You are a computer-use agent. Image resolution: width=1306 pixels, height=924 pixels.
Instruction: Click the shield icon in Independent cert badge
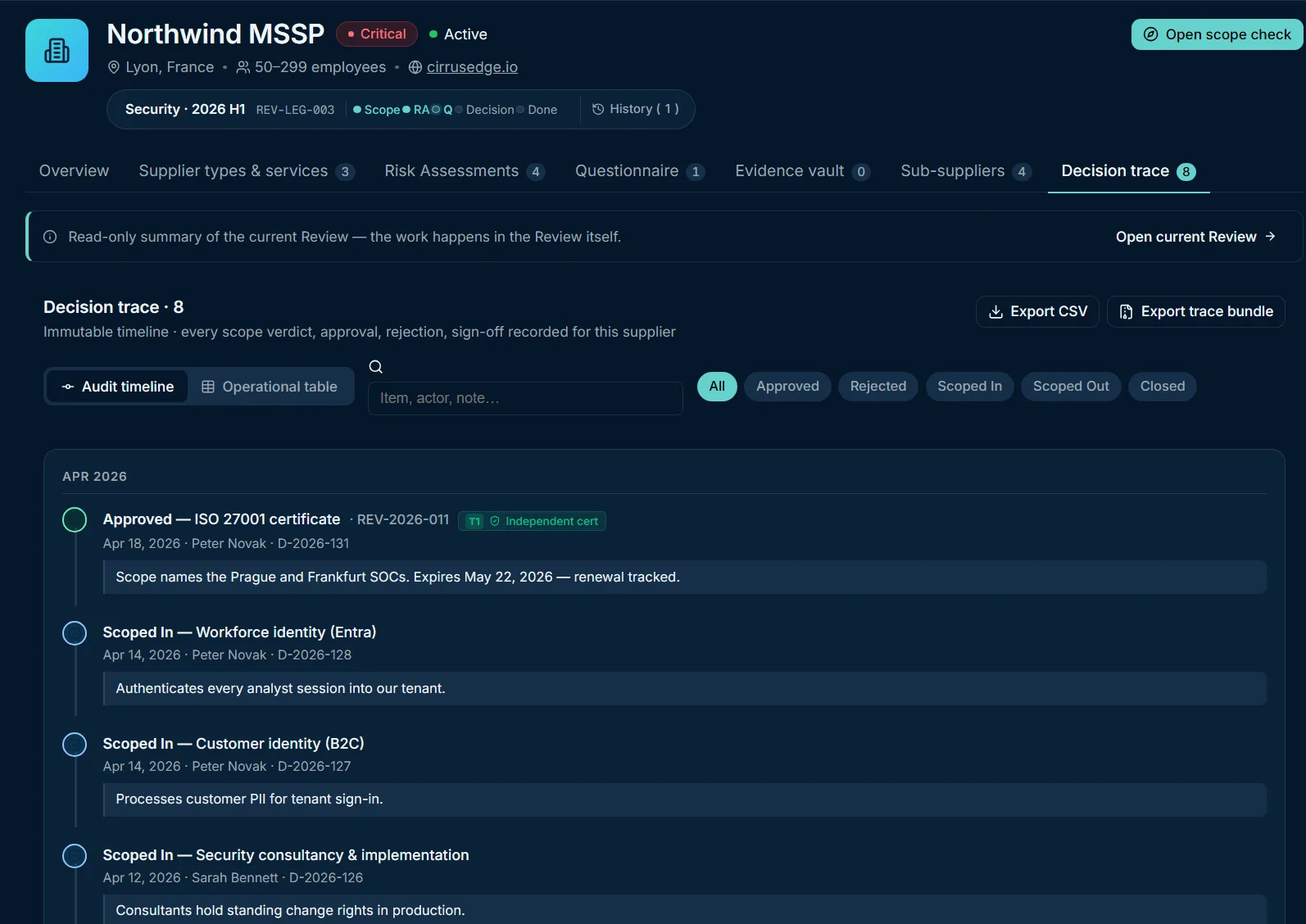coord(495,521)
